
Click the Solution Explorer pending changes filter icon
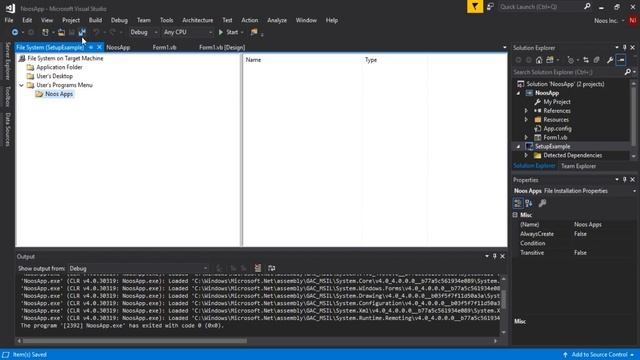[x=570, y=60]
